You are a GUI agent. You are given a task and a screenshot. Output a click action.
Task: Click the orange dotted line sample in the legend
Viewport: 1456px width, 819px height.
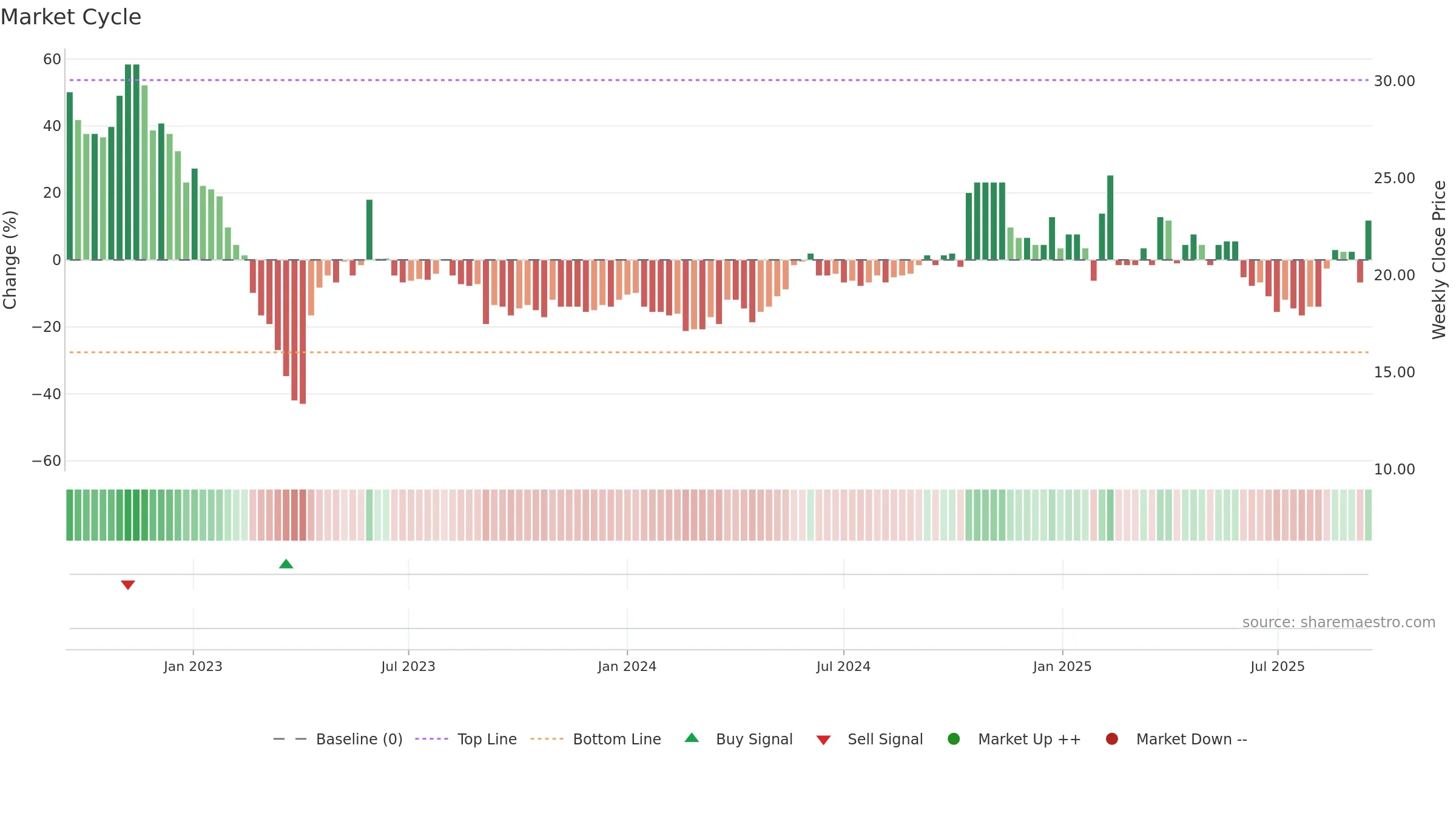(547, 739)
